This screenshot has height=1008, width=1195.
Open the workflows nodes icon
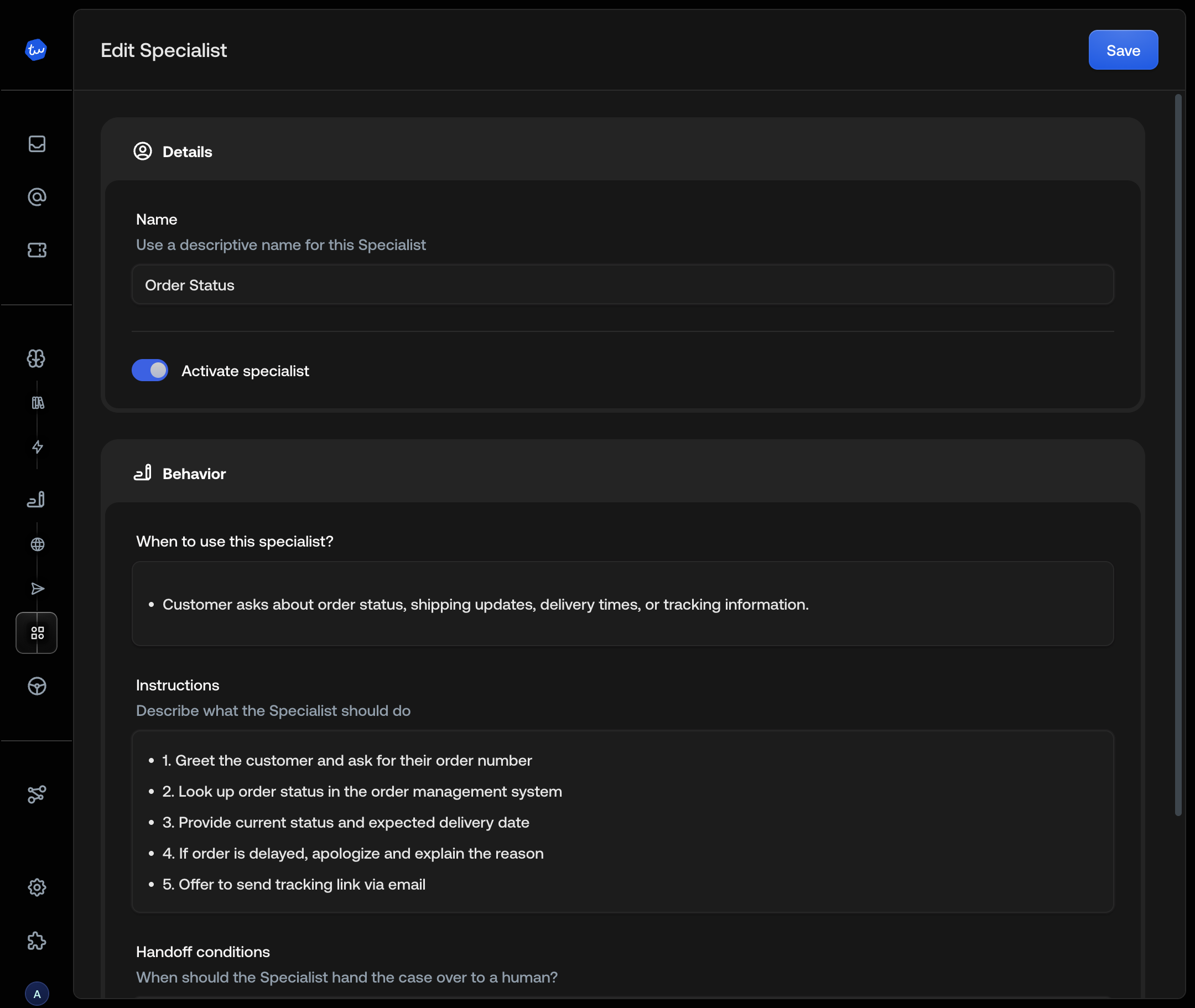tap(37, 794)
